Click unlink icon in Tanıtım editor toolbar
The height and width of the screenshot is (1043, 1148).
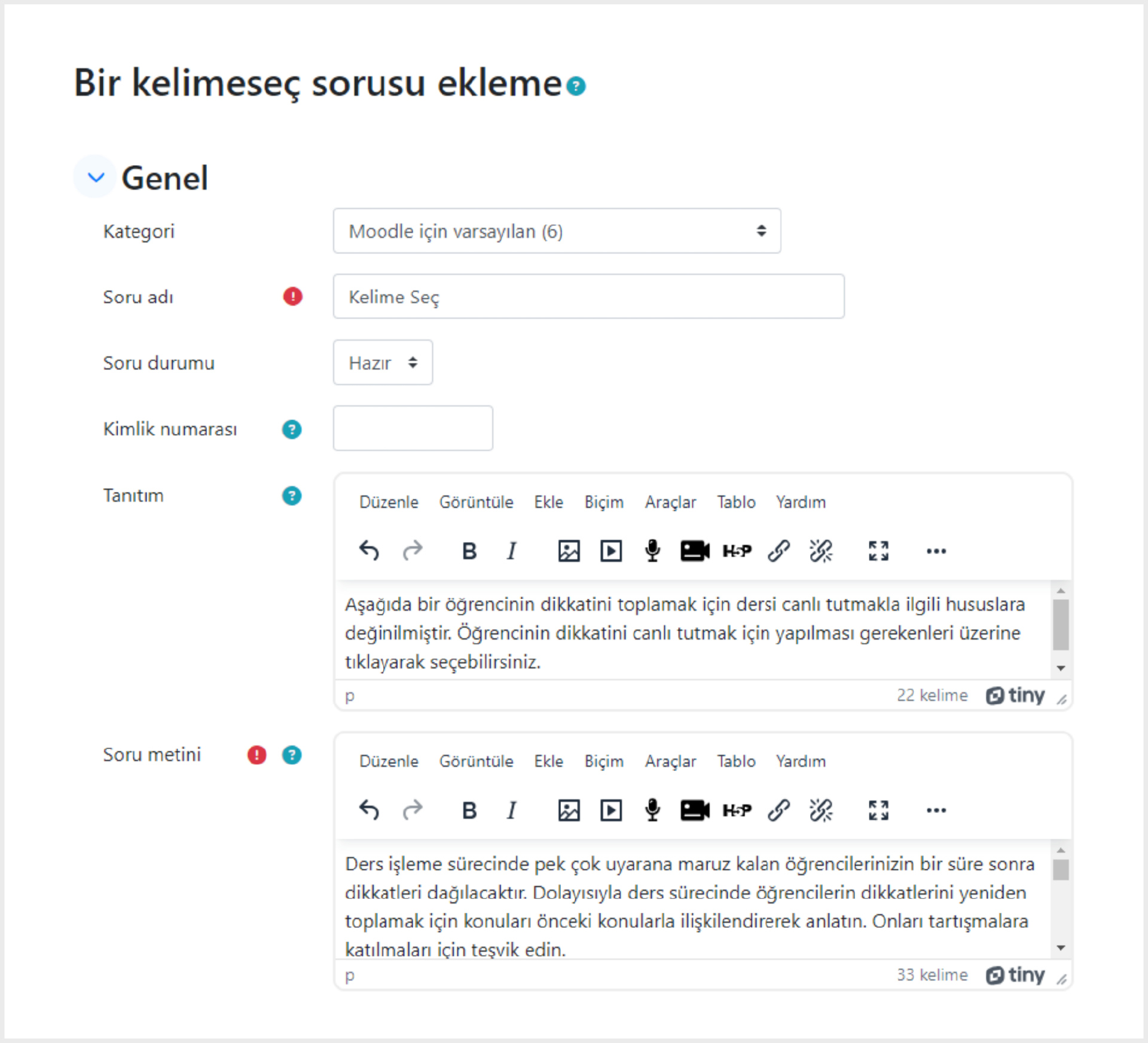820,550
